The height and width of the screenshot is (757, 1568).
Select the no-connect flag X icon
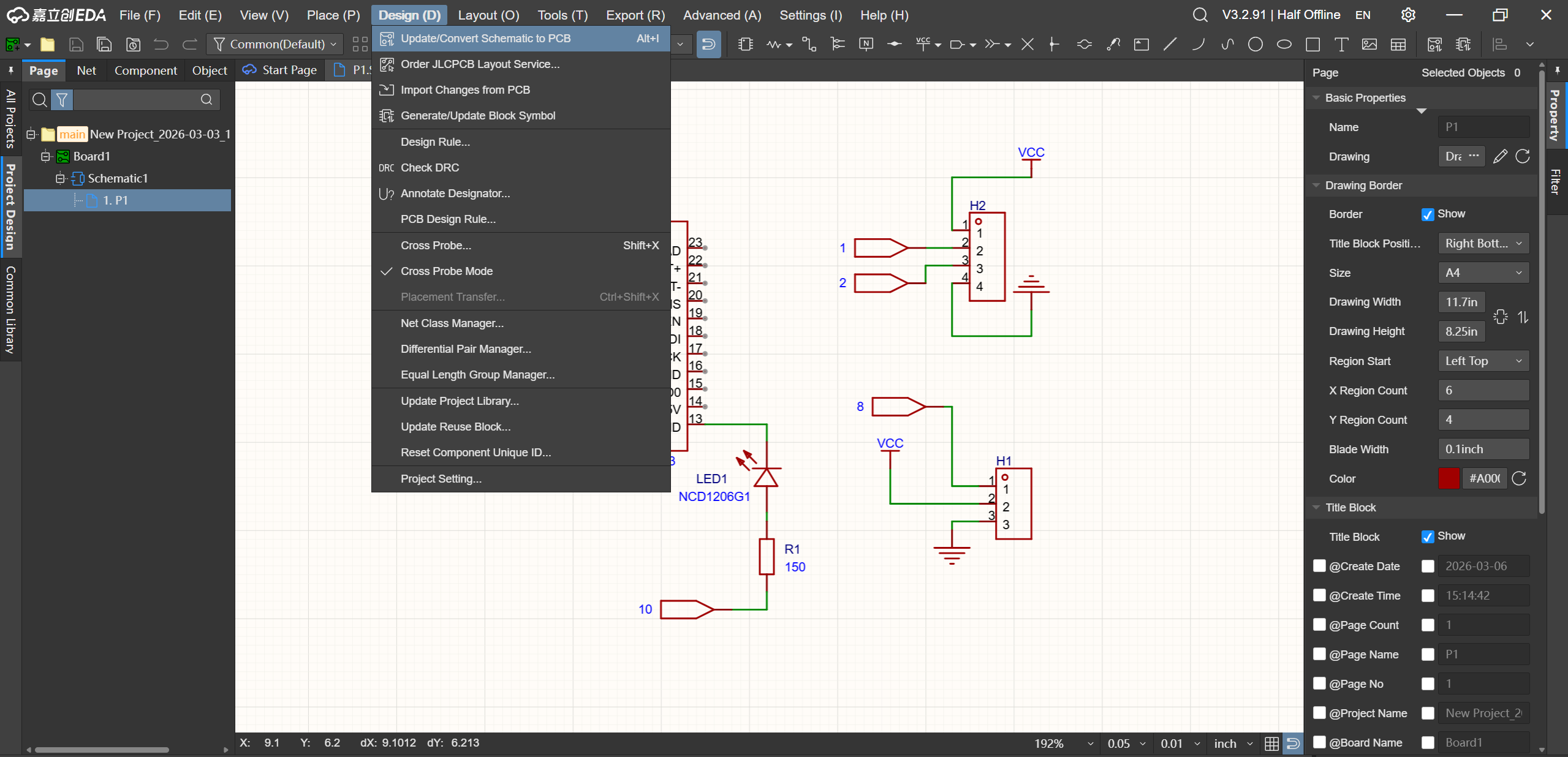tap(1028, 44)
